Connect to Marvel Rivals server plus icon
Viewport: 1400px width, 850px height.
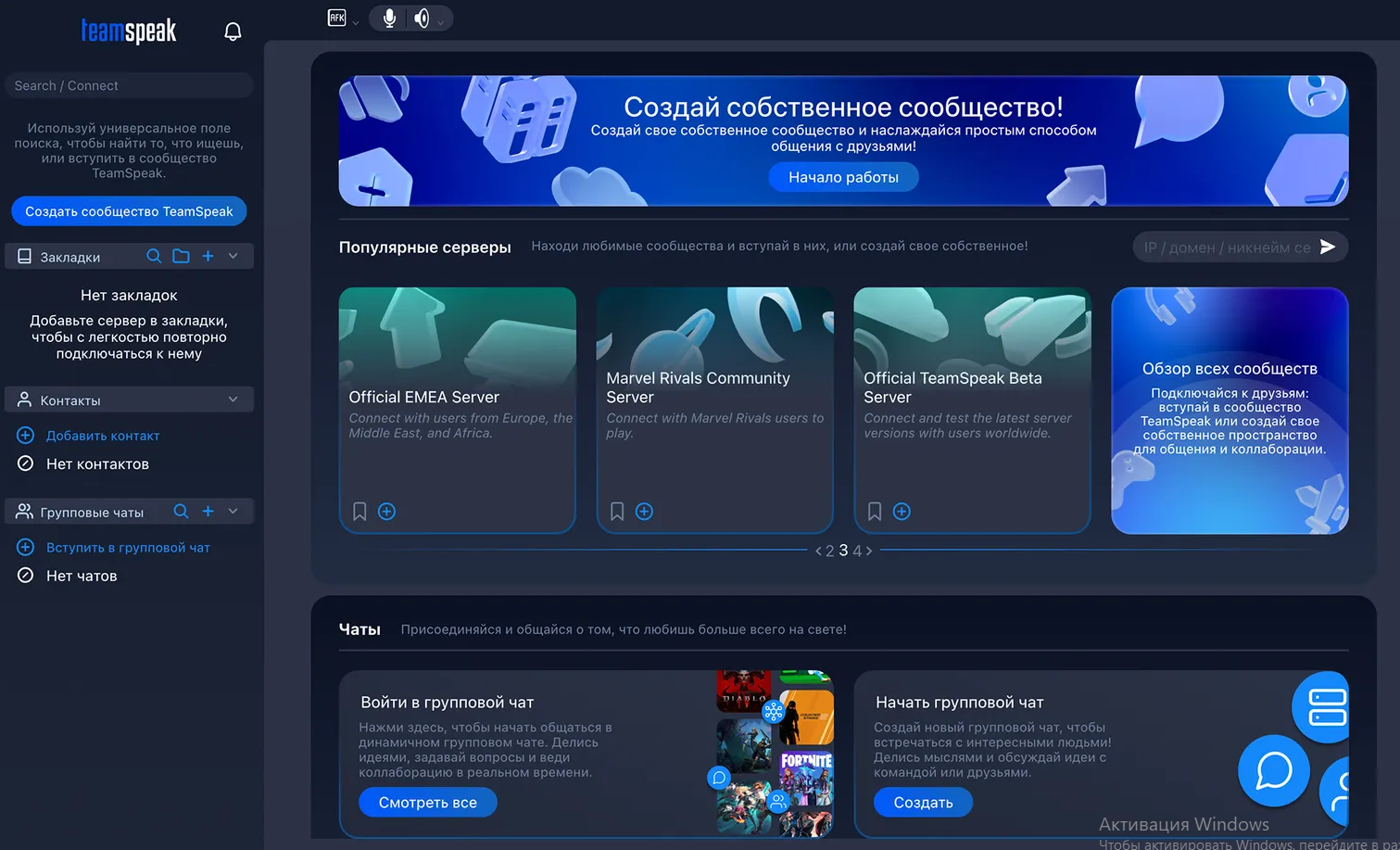click(x=645, y=512)
